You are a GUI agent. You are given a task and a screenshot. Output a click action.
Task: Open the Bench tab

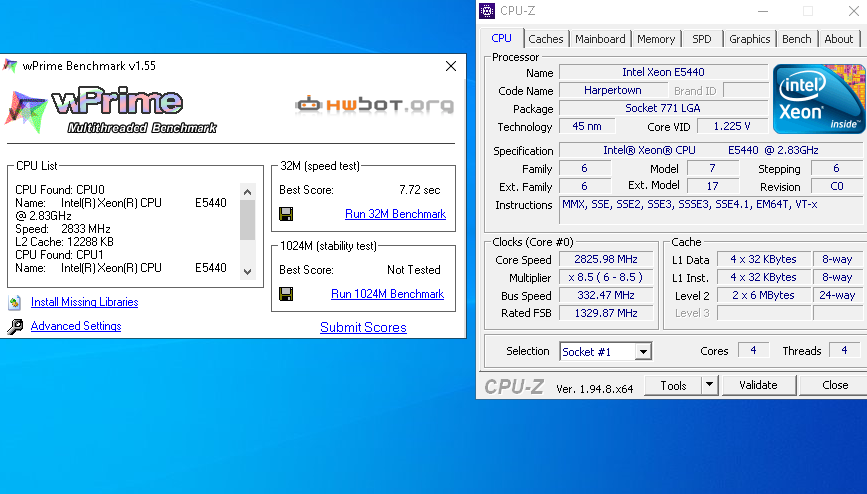click(797, 39)
